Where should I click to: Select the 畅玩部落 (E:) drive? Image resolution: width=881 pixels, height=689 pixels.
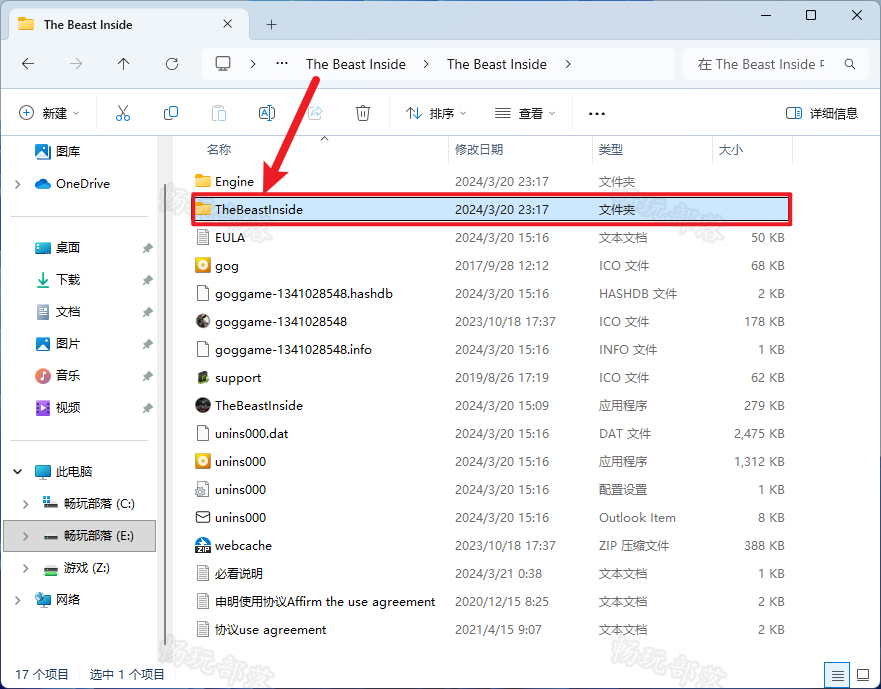pos(79,536)
